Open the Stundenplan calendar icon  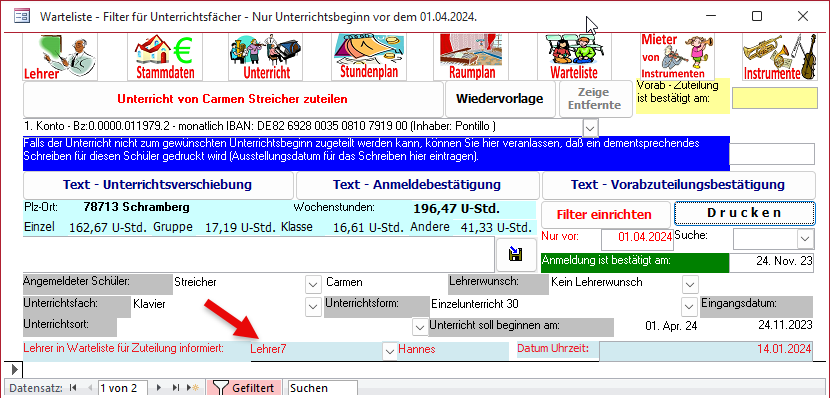click(x=369, y=57)
